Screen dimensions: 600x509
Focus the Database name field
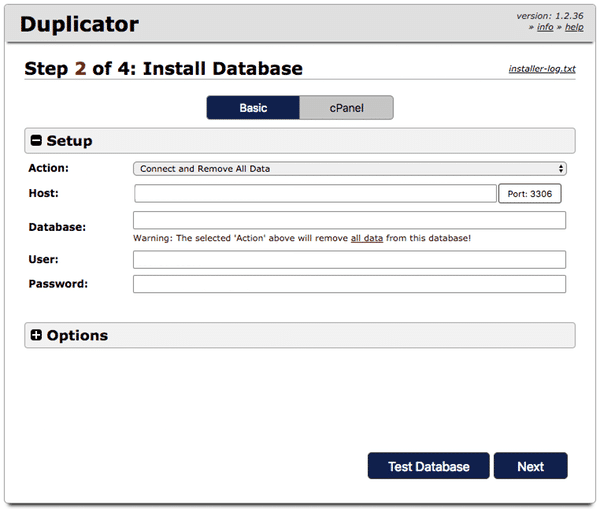(x=349, y=220)
